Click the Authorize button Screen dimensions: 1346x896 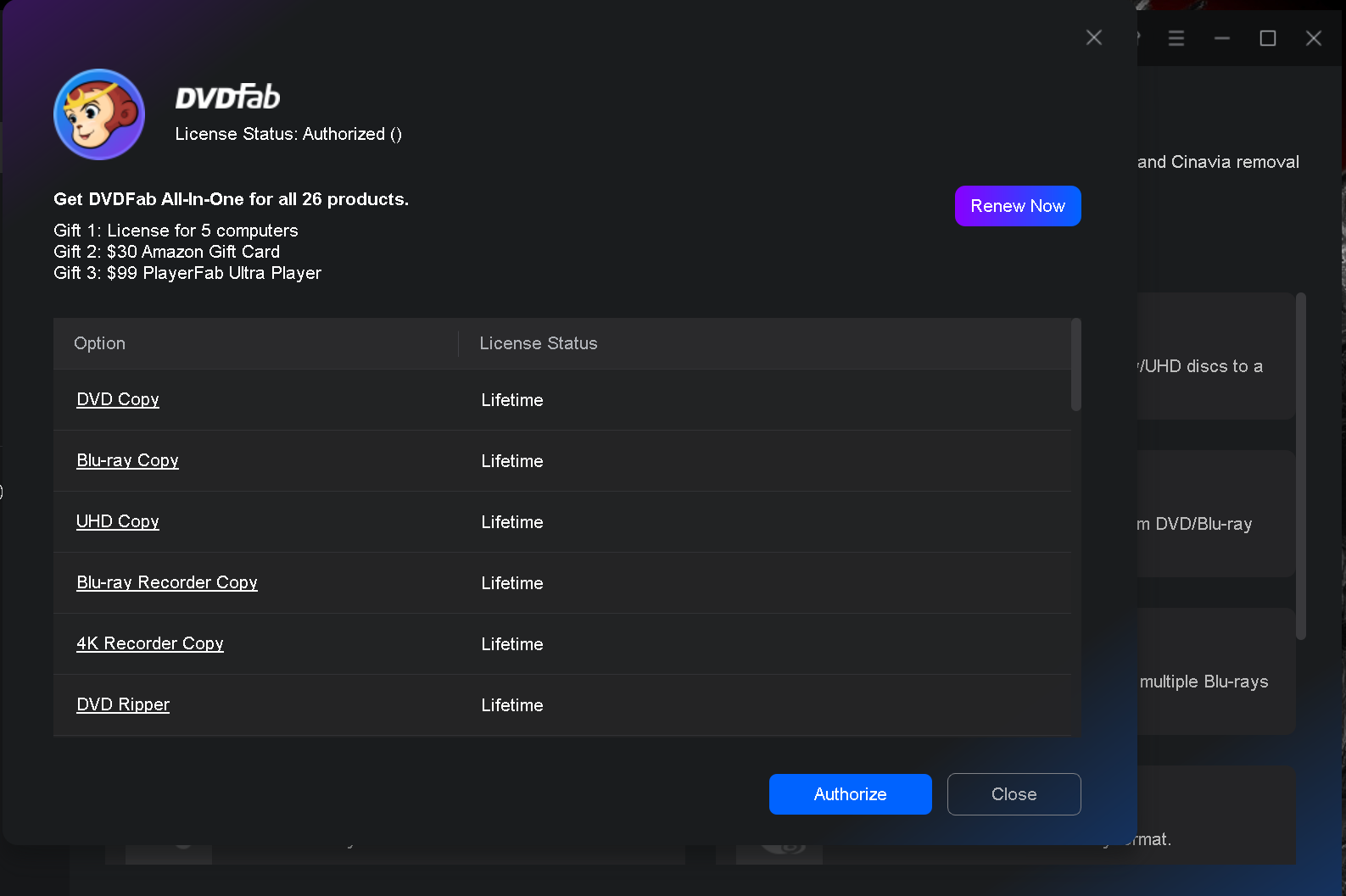(x=850, y=794)
